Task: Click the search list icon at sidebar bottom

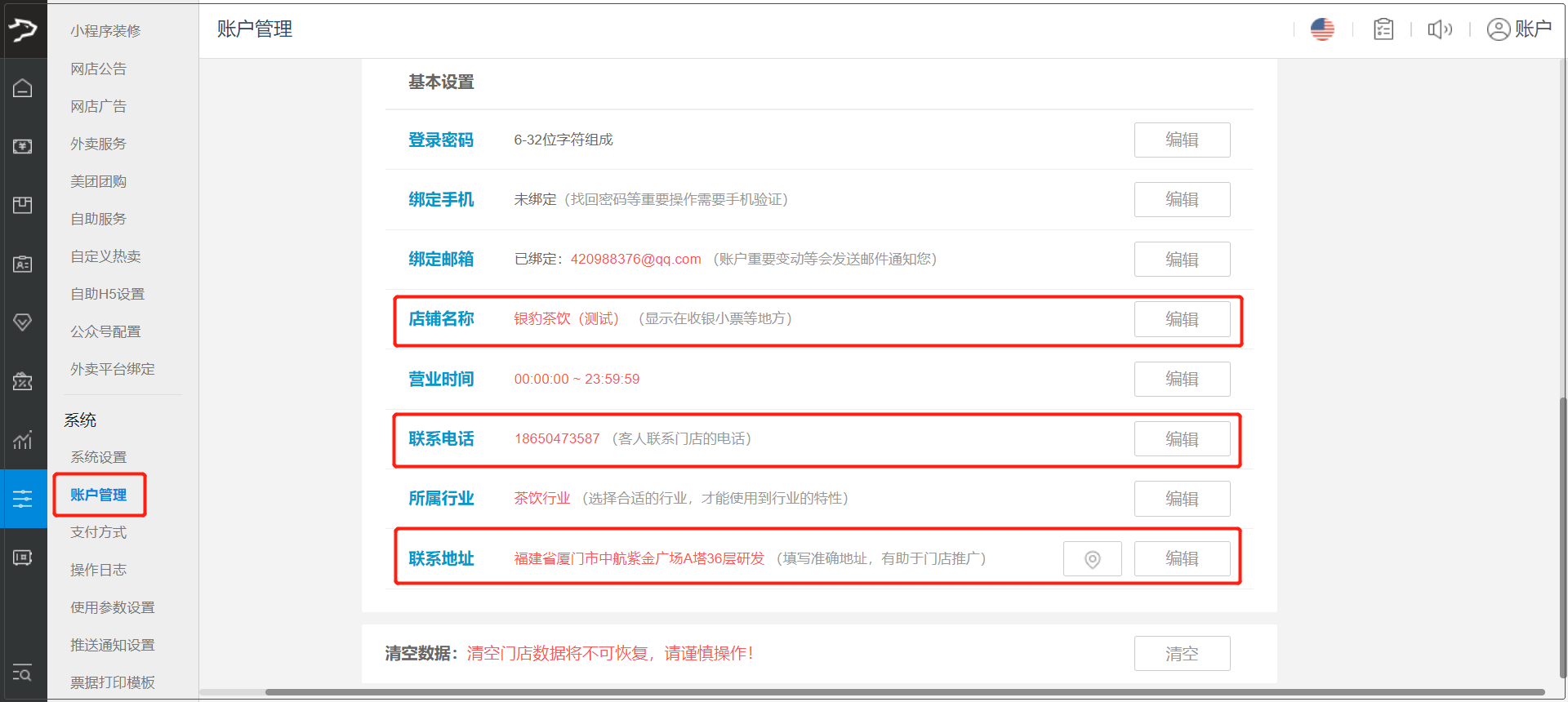Action: point(23,673)
